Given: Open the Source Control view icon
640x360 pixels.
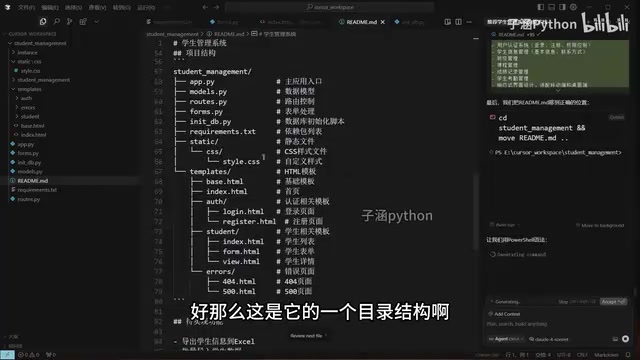Looking at the screenshot, I should (x=69, y=22).
